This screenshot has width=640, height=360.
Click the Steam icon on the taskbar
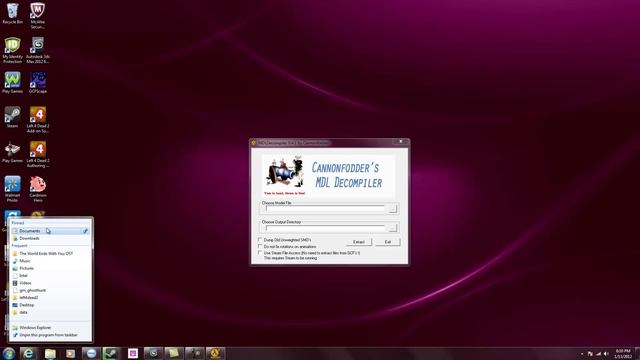[111, 353]
